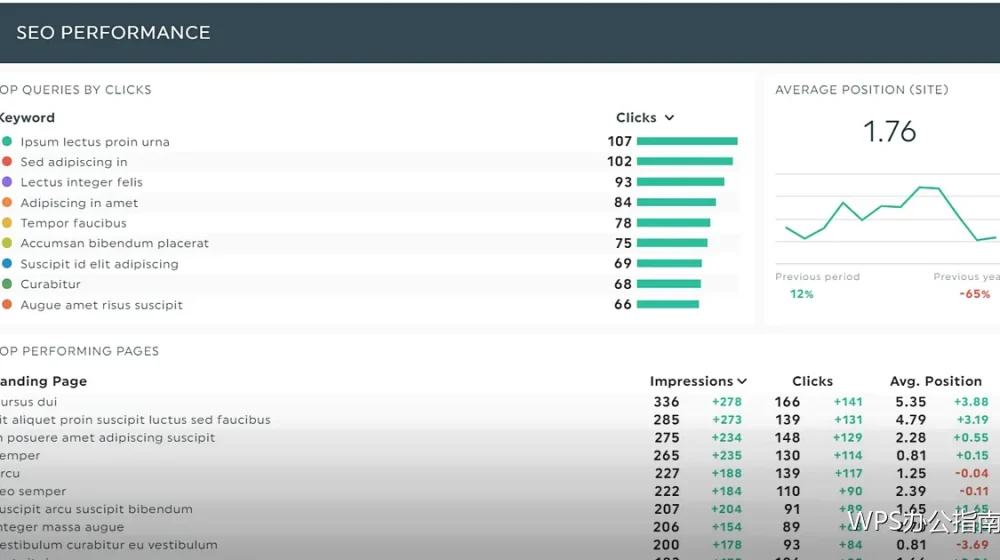Sort queries by the Clicks column arrow
Viewport: 1000px width, 560px height.
tap(669, 118)
